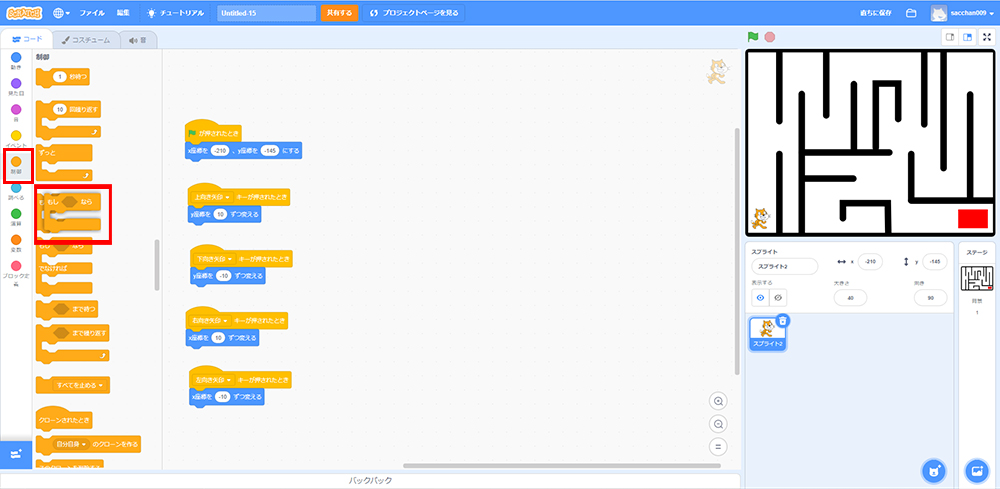Expand the sacchan009 account menu
1000x489 pixels.
[x=964, y=13]
